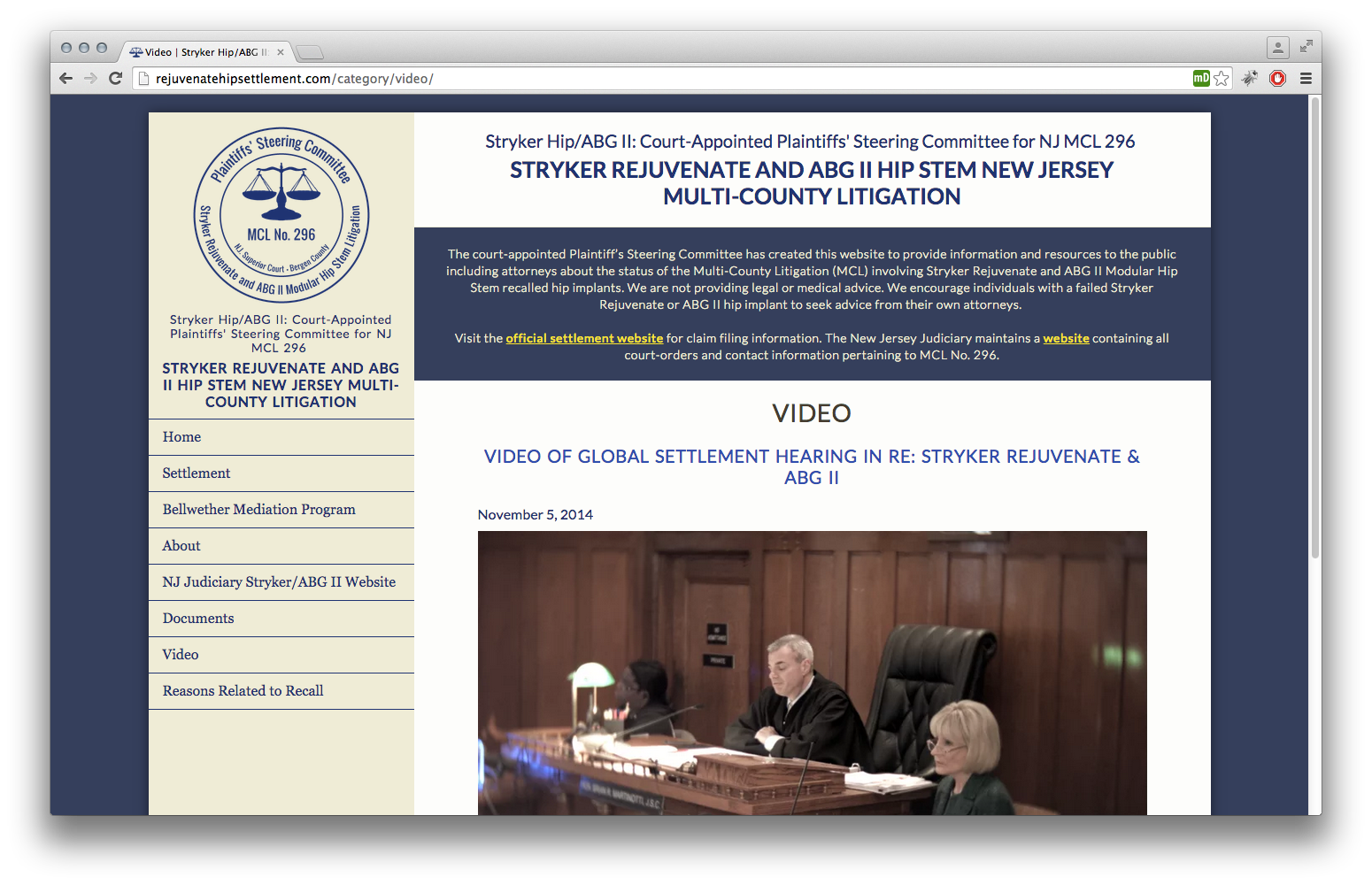Disable the AdBlock stop-sign extension
Screen dimensions: 1372x885
pos(1277,78)
